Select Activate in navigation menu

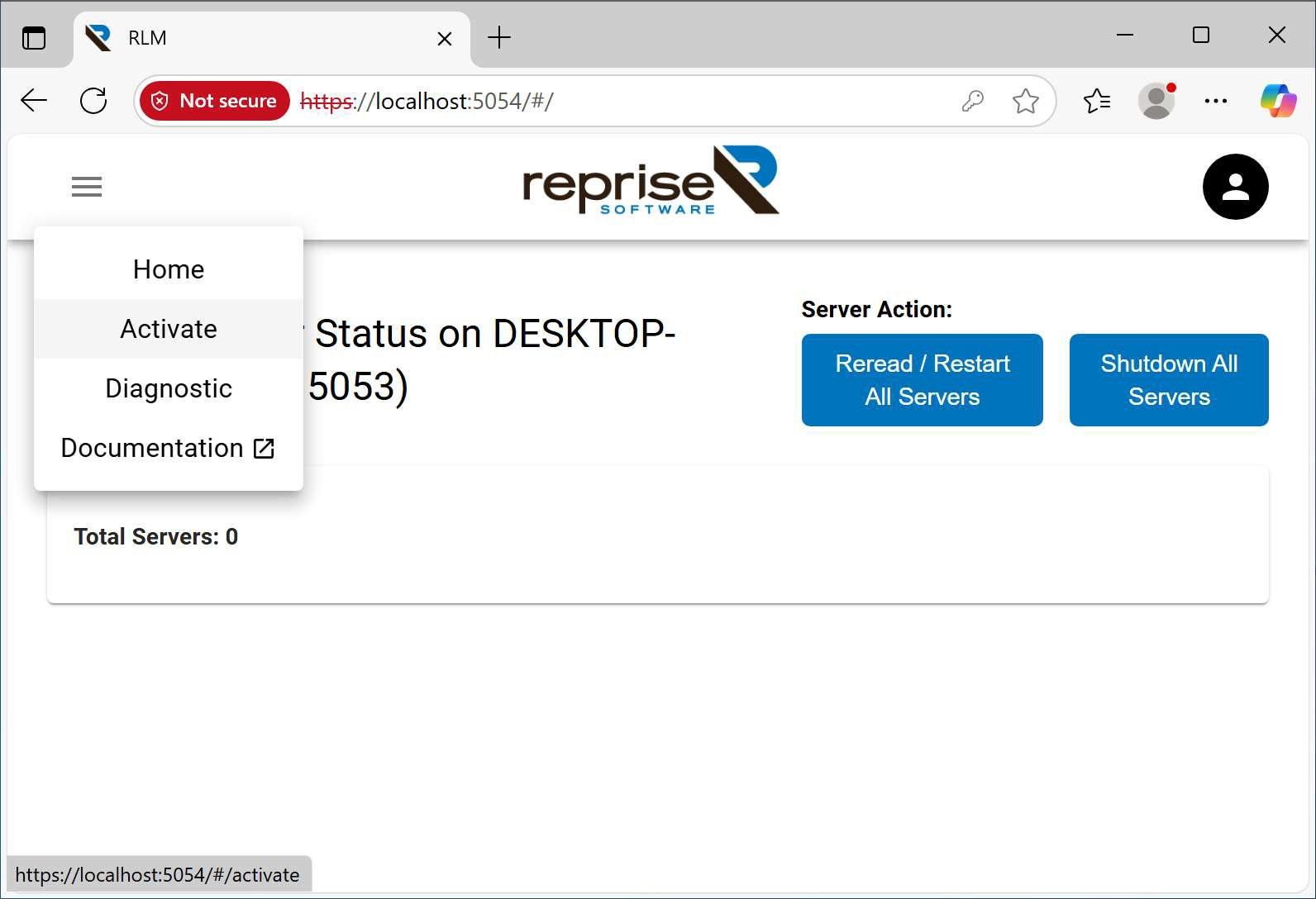(x=169, y=329)
